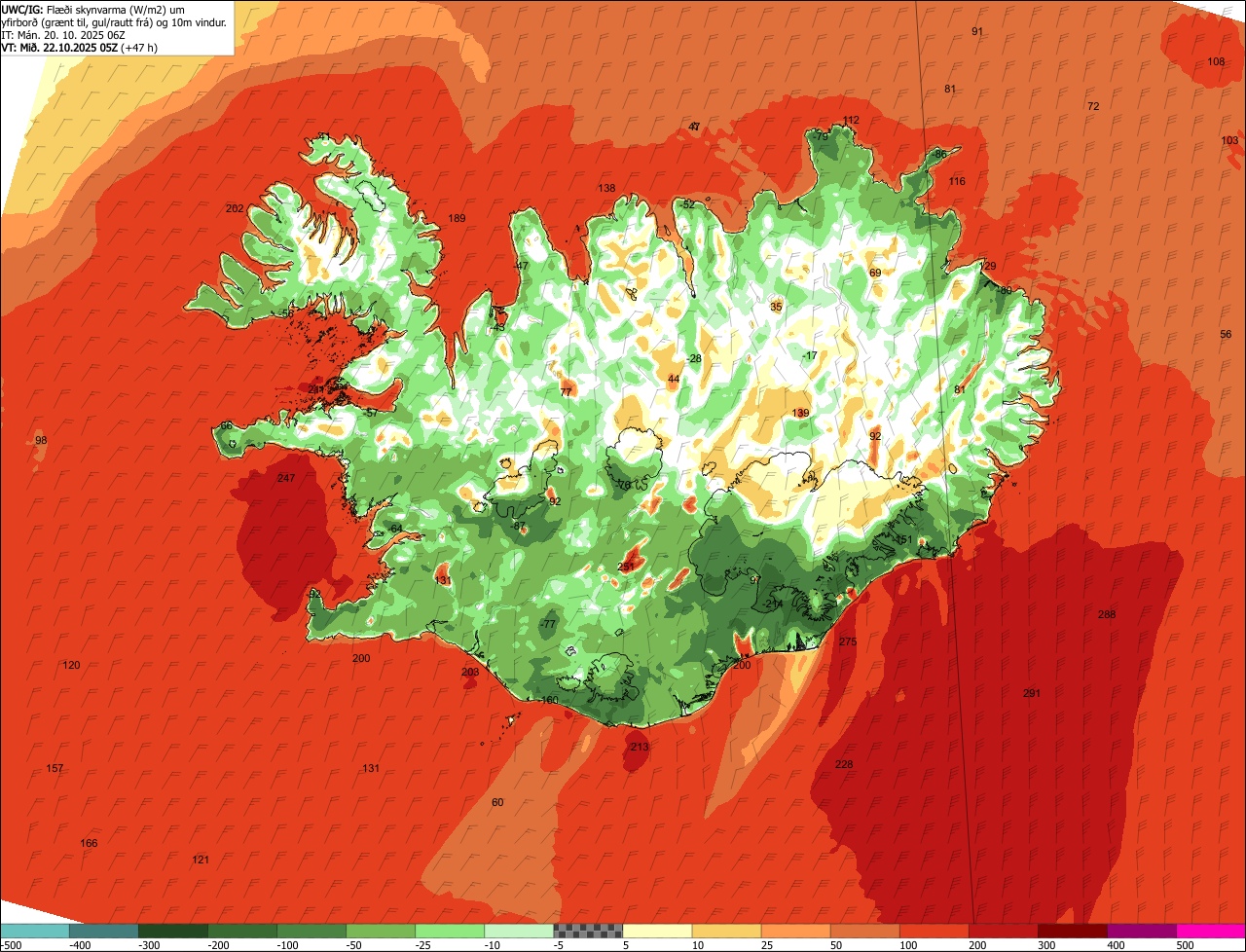Click the map value 116

[x=957, y=181]
